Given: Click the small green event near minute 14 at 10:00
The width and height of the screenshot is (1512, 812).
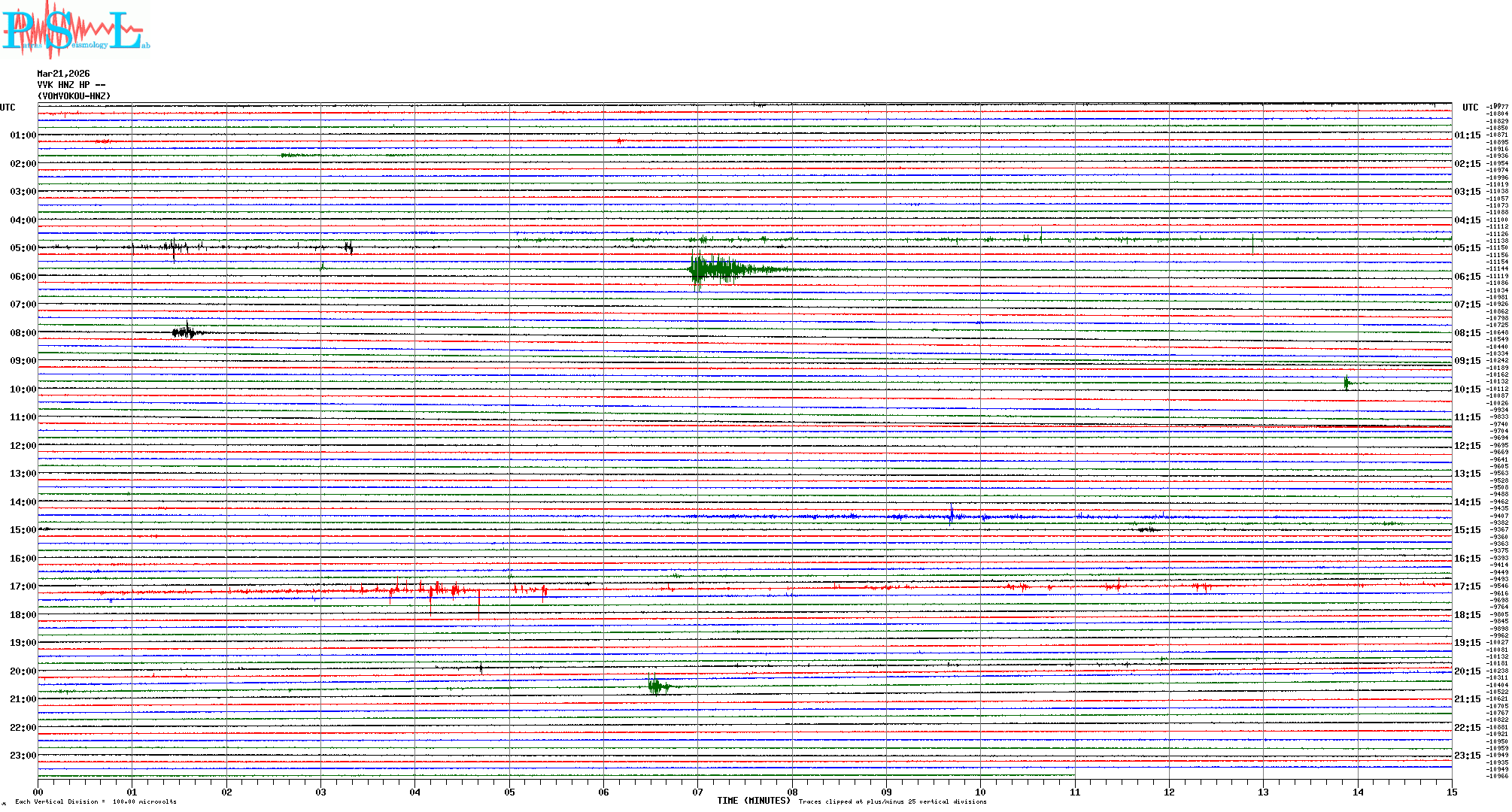Looking at the screenshot, I should click(x=1347, y=383).
